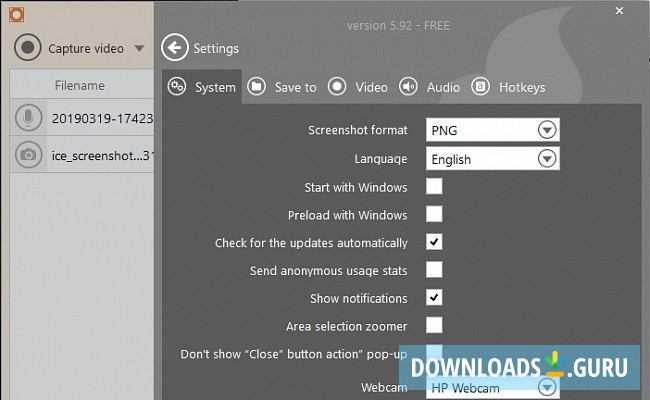Enable Start with Windows checkbox
The width and height of the screenshot is (650, 400).
pyautogui.click(x=434, y=187)
